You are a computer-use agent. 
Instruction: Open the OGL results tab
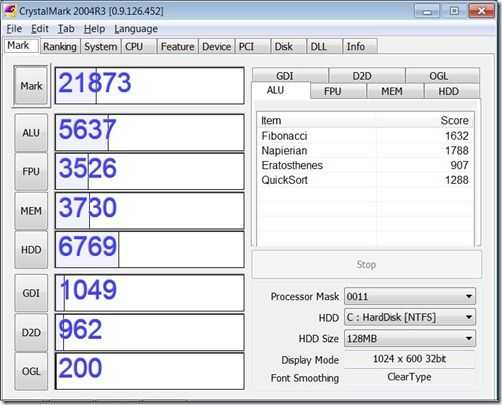point(443,76)
